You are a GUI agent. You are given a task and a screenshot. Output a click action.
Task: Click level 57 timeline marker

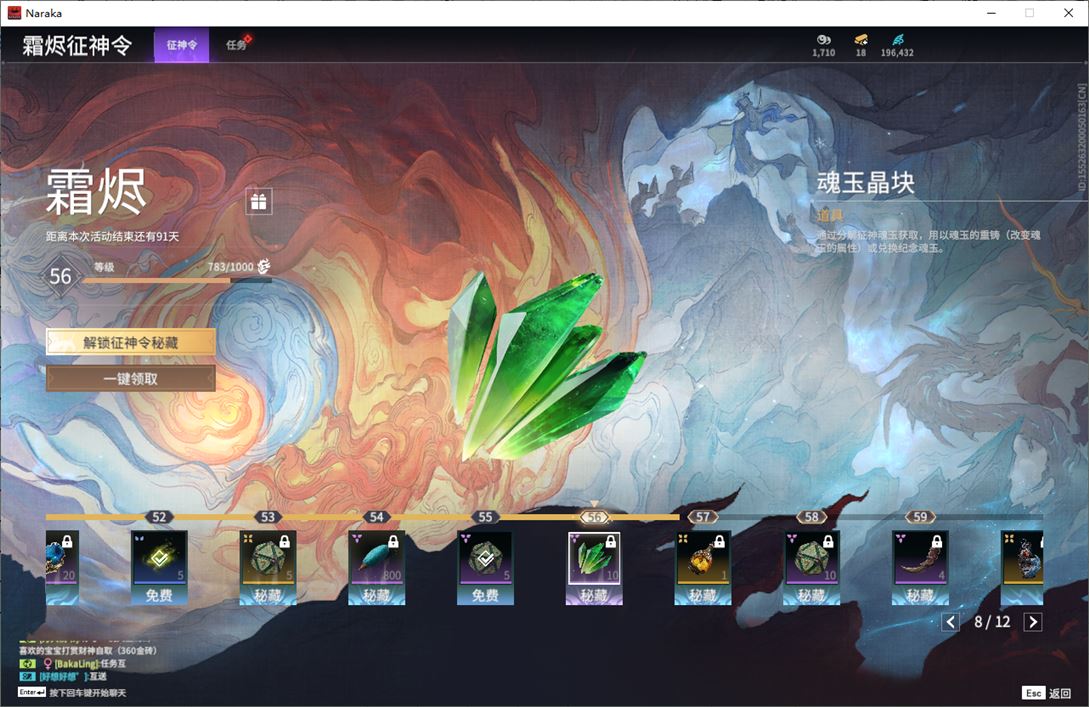tap(703, 517)
